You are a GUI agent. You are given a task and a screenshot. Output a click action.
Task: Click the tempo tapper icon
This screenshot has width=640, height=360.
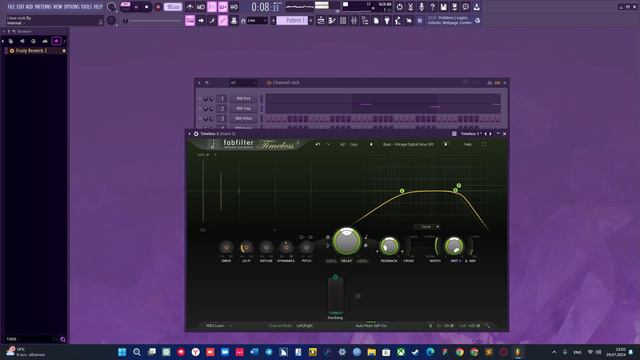pyautogui.click(x=398, y=20)
